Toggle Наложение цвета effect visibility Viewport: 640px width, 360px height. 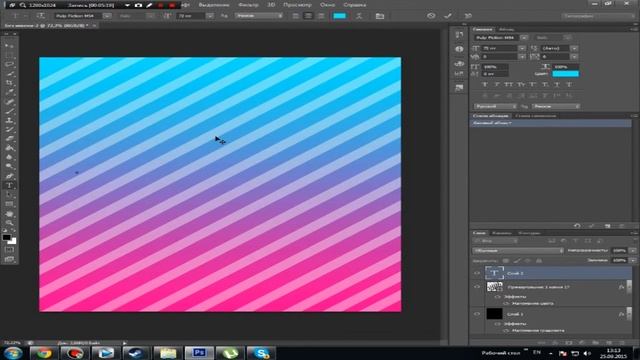[x=506, y=303]
